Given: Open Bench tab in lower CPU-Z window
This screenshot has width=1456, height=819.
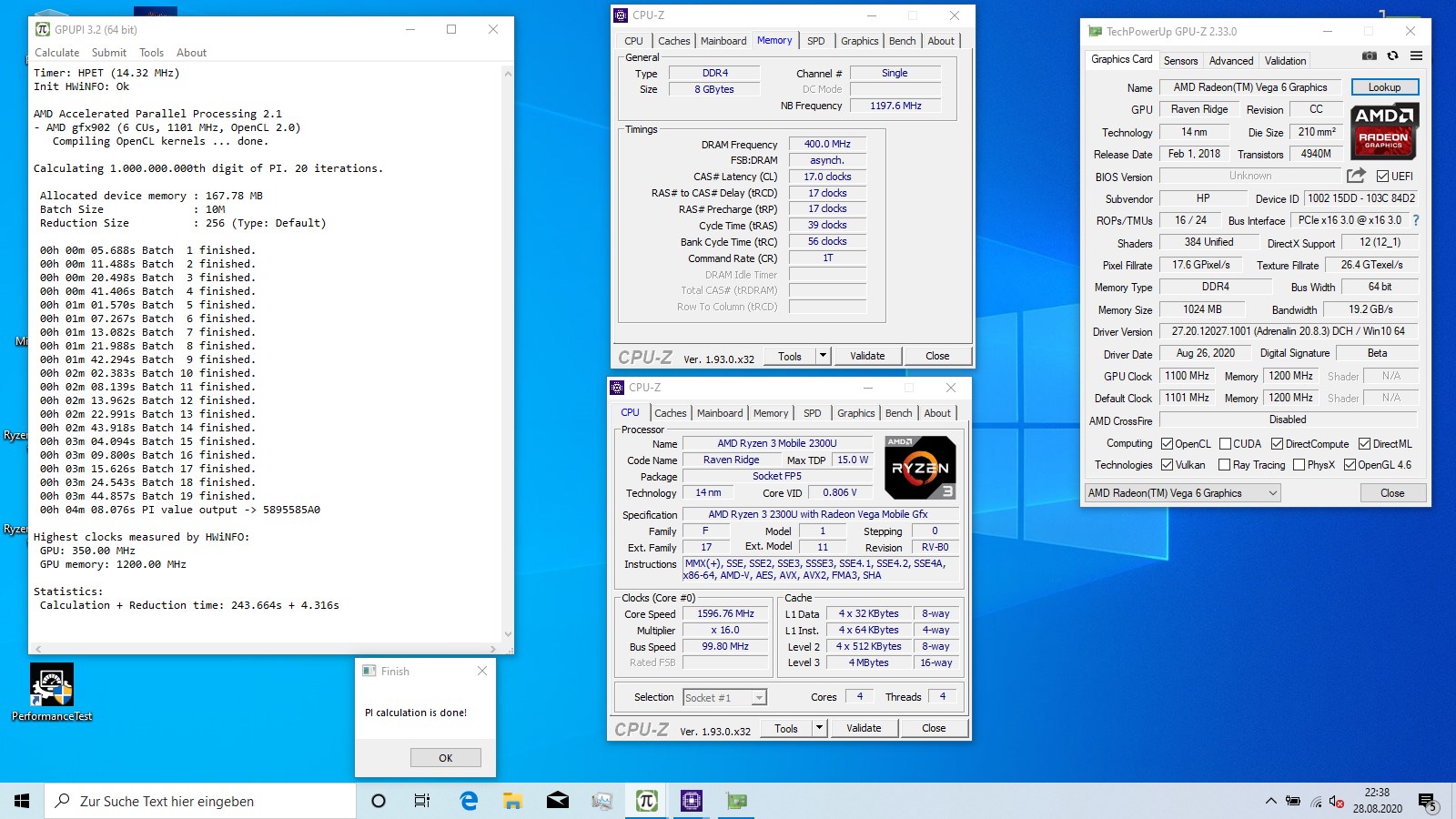Looking at the screenshot, I should 899,413.
